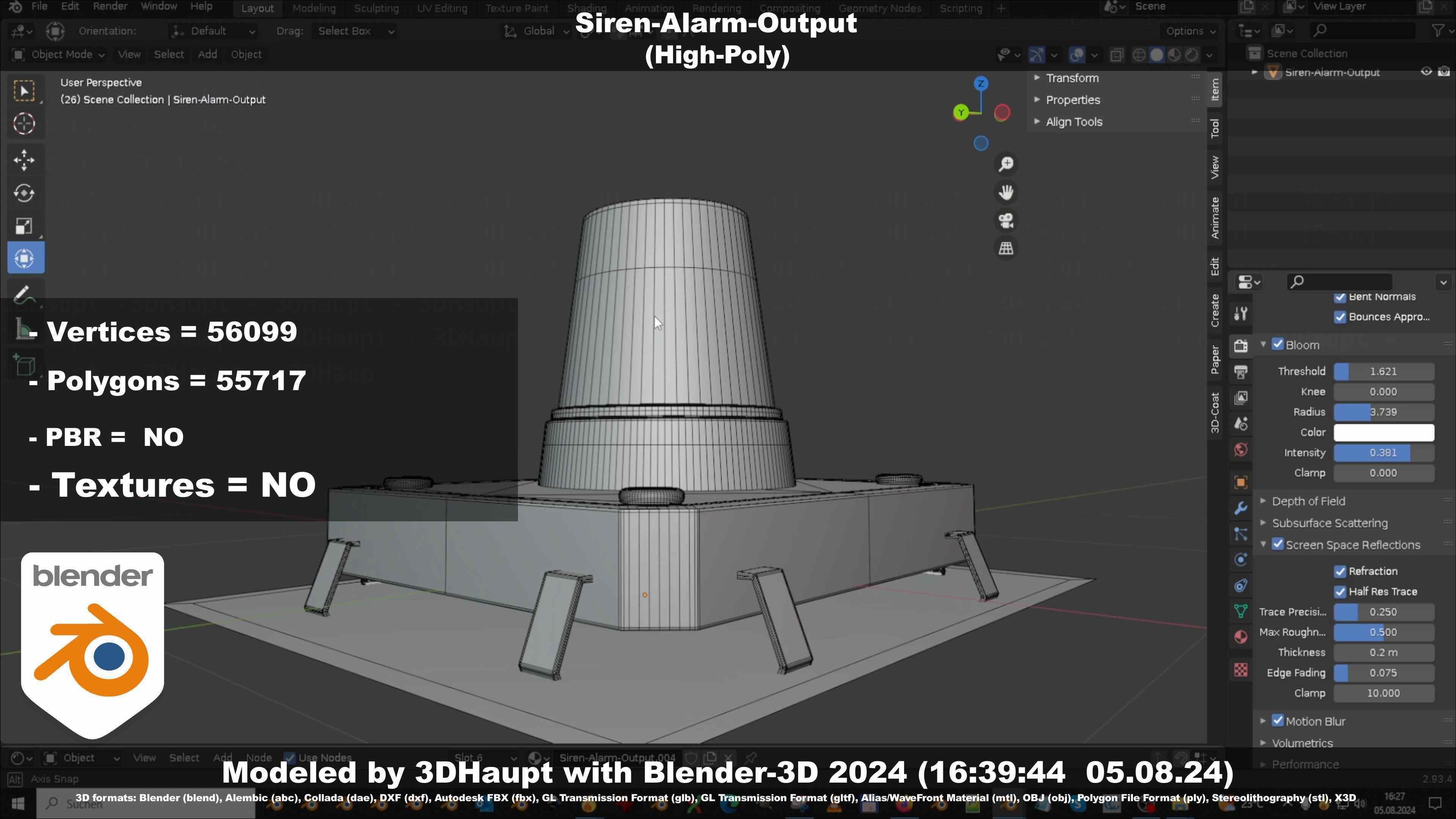Image resolution: width=1456 pixels, height=819 pixels.
Task: Hide Siren-Alarm-Output with the eye icon
Action: (x=1426, y=72)
